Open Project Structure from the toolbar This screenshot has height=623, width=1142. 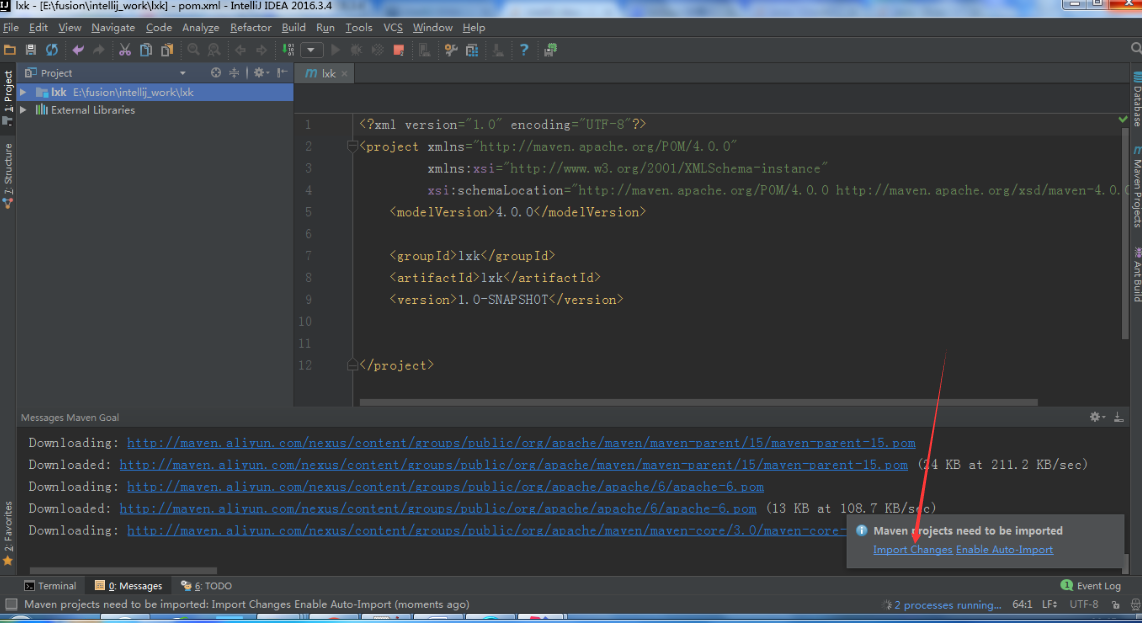(x=472, y=50)
